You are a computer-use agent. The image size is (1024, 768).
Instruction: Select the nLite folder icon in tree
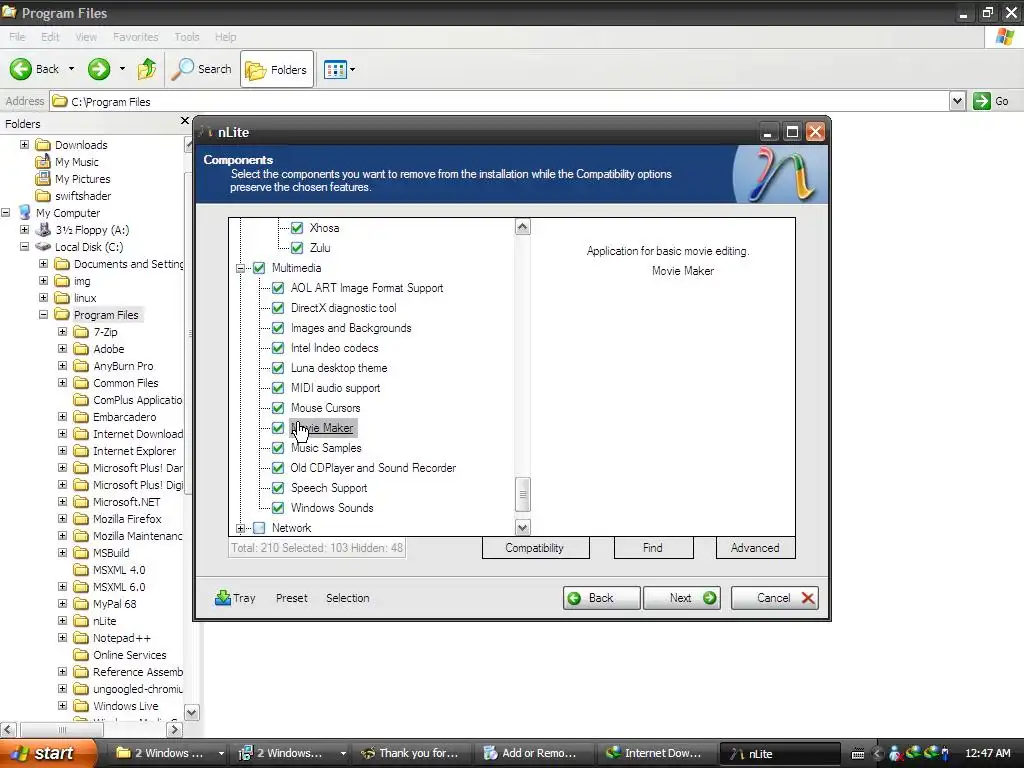coord(81,620)
